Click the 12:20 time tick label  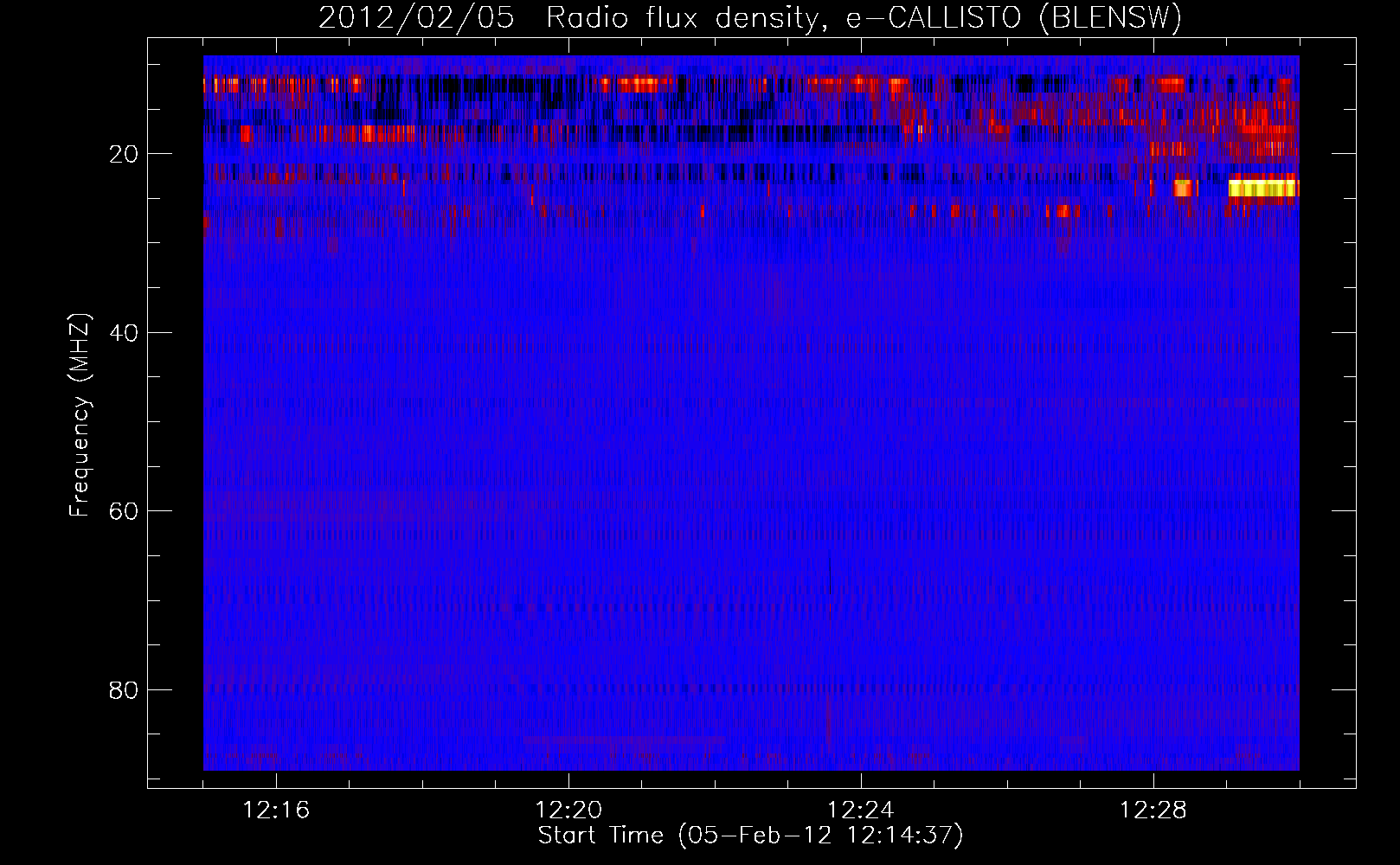click(568, 810)
